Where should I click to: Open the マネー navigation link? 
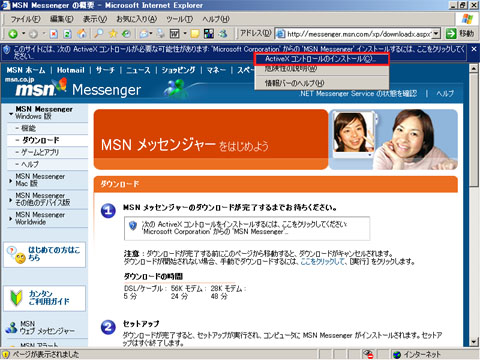[216, 70]
